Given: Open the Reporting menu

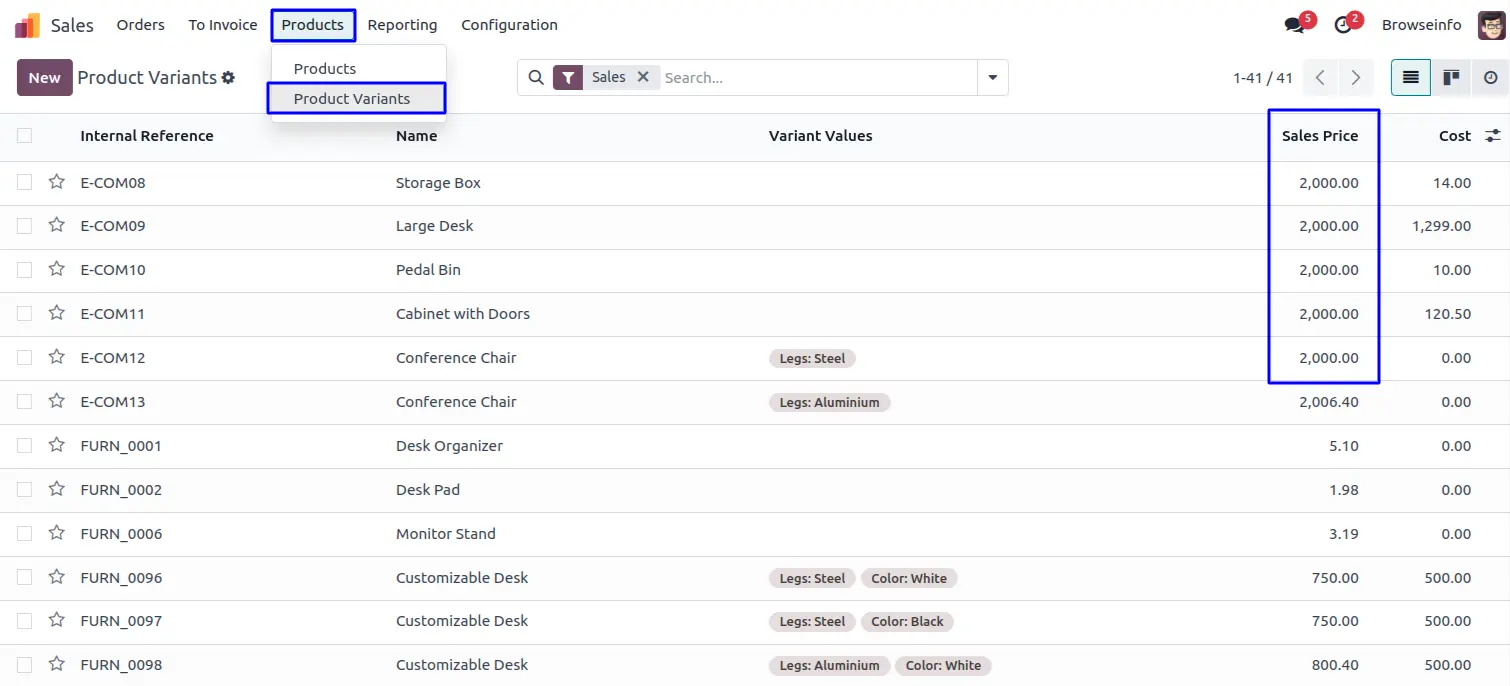Looking at the screenshot, I should 402,25.
